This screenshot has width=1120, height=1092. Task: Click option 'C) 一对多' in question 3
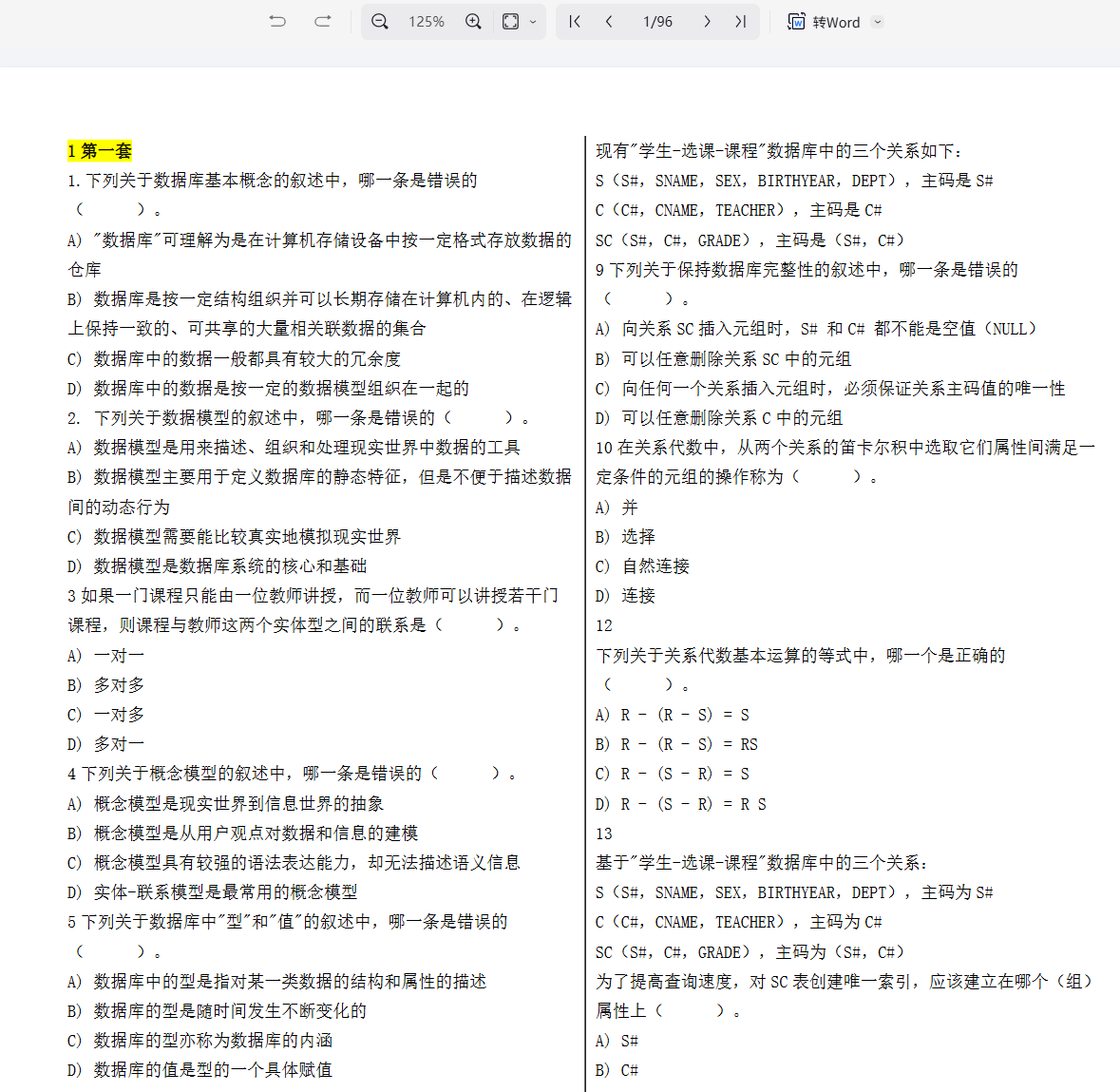coord(106,715)
